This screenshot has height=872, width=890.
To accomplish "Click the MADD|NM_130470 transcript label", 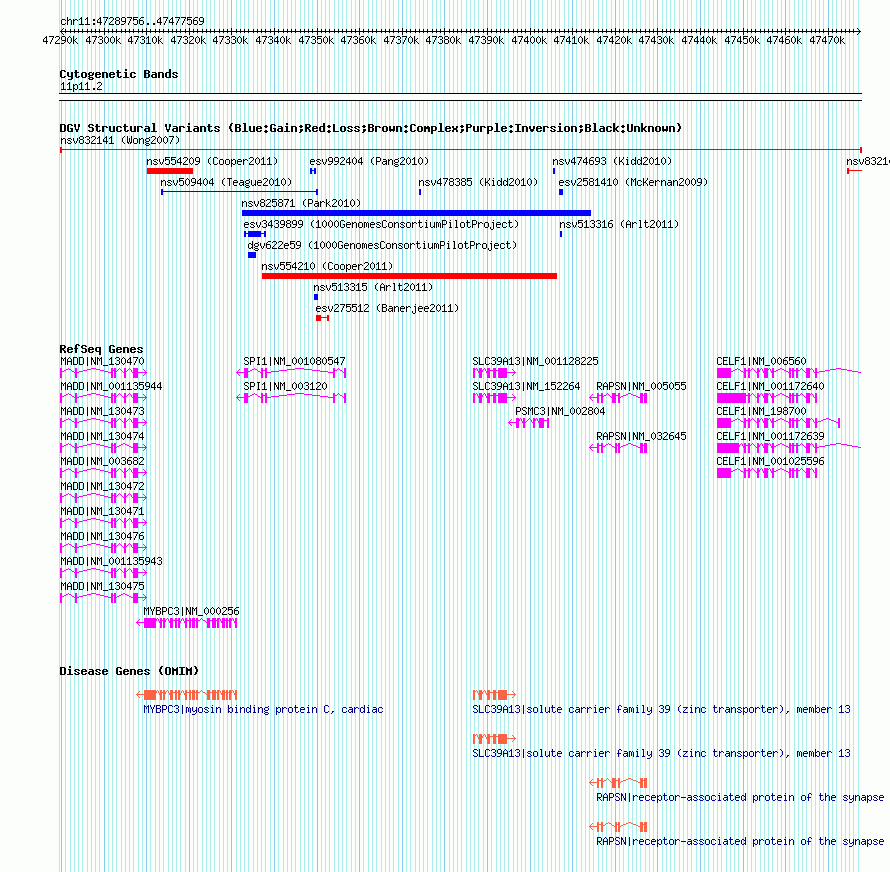I will [x=102, y=361].
